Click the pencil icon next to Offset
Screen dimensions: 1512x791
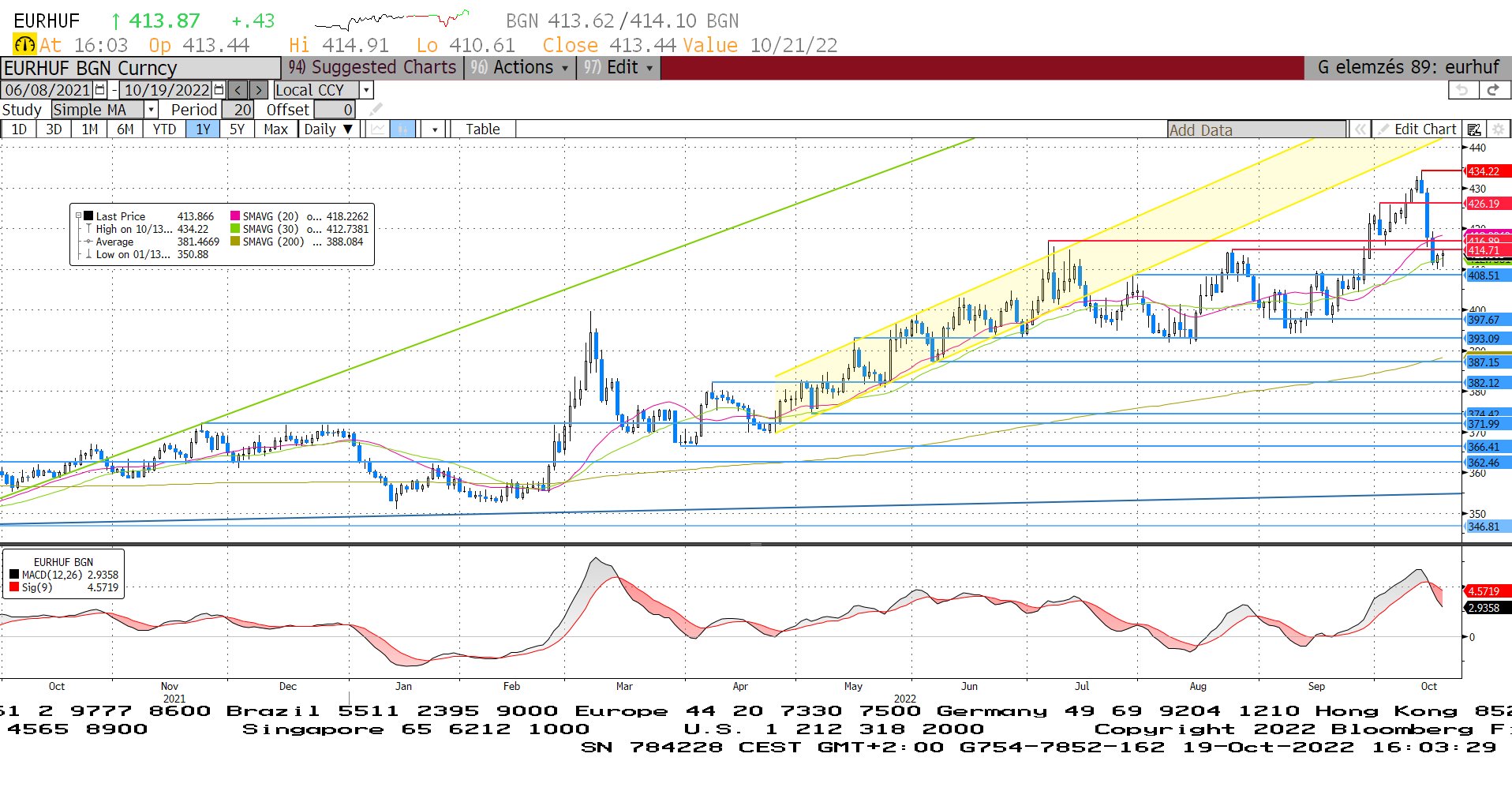[x=376, y=109]
